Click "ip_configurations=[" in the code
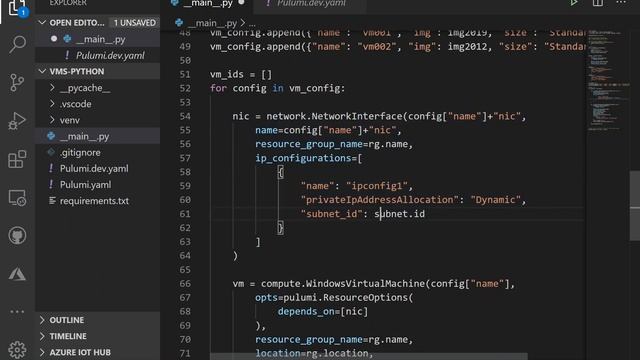This screenshot has width=640, height=360. pos(309,158)
